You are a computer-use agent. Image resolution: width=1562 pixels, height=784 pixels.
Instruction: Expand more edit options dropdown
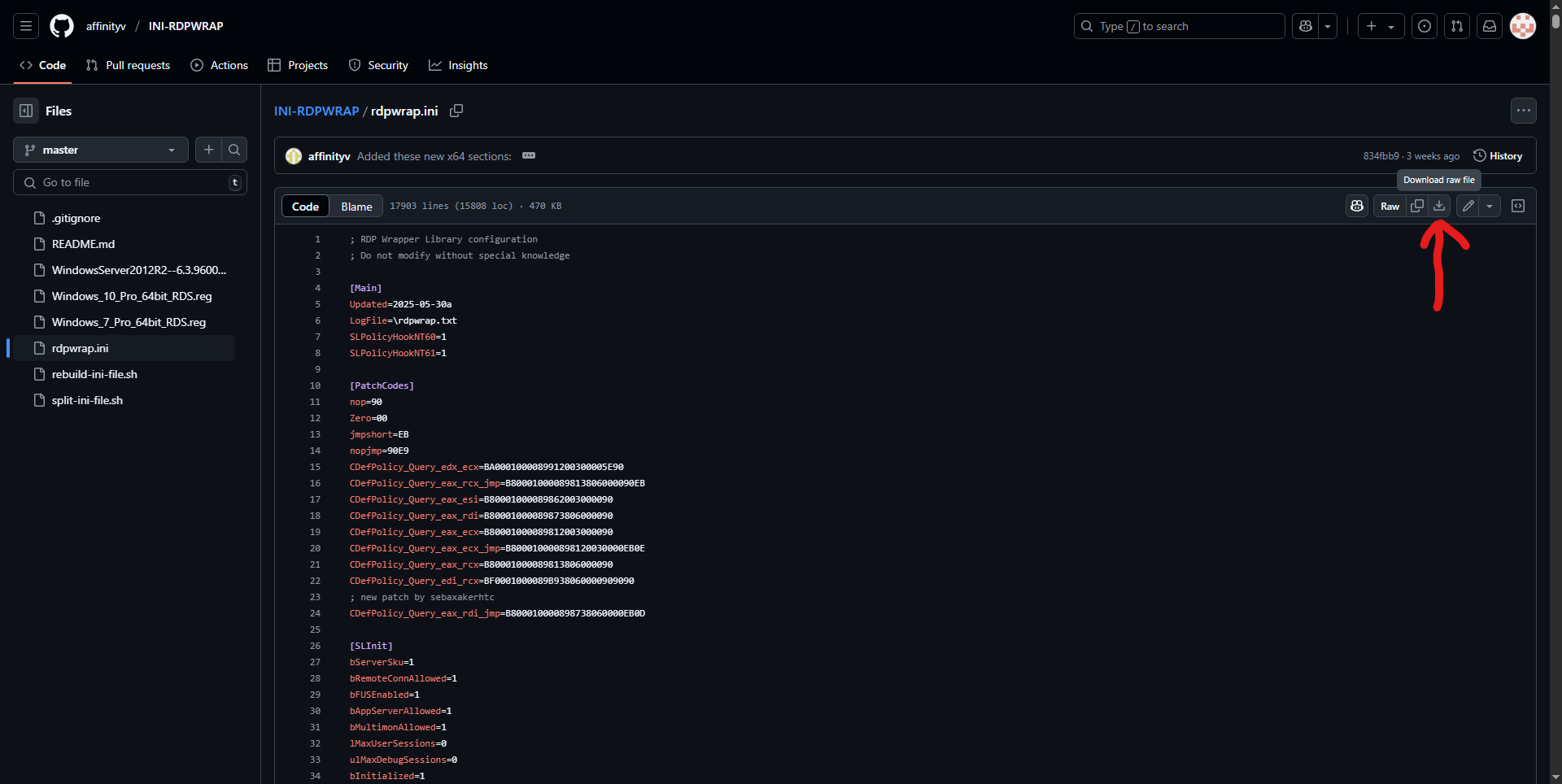(x=1490, y=206)
